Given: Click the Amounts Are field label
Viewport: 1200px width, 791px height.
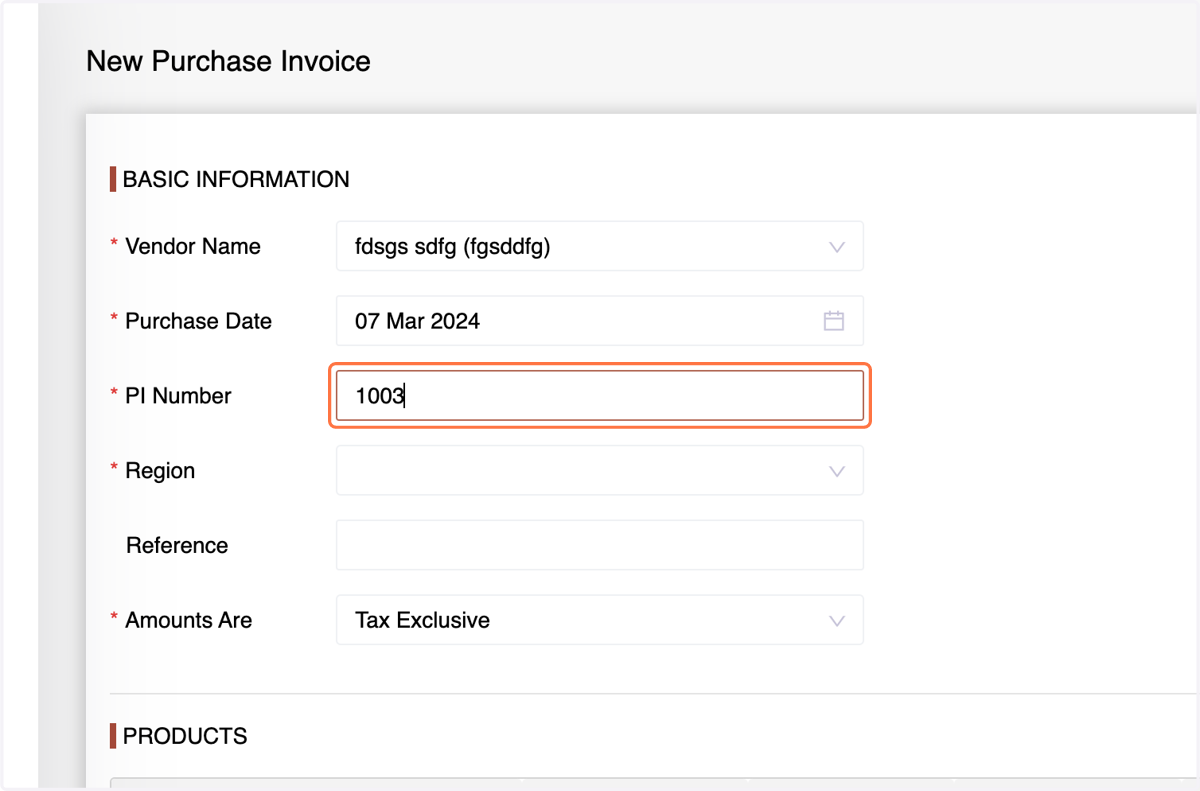Looking at the screenshot, I should coord(189,620).
